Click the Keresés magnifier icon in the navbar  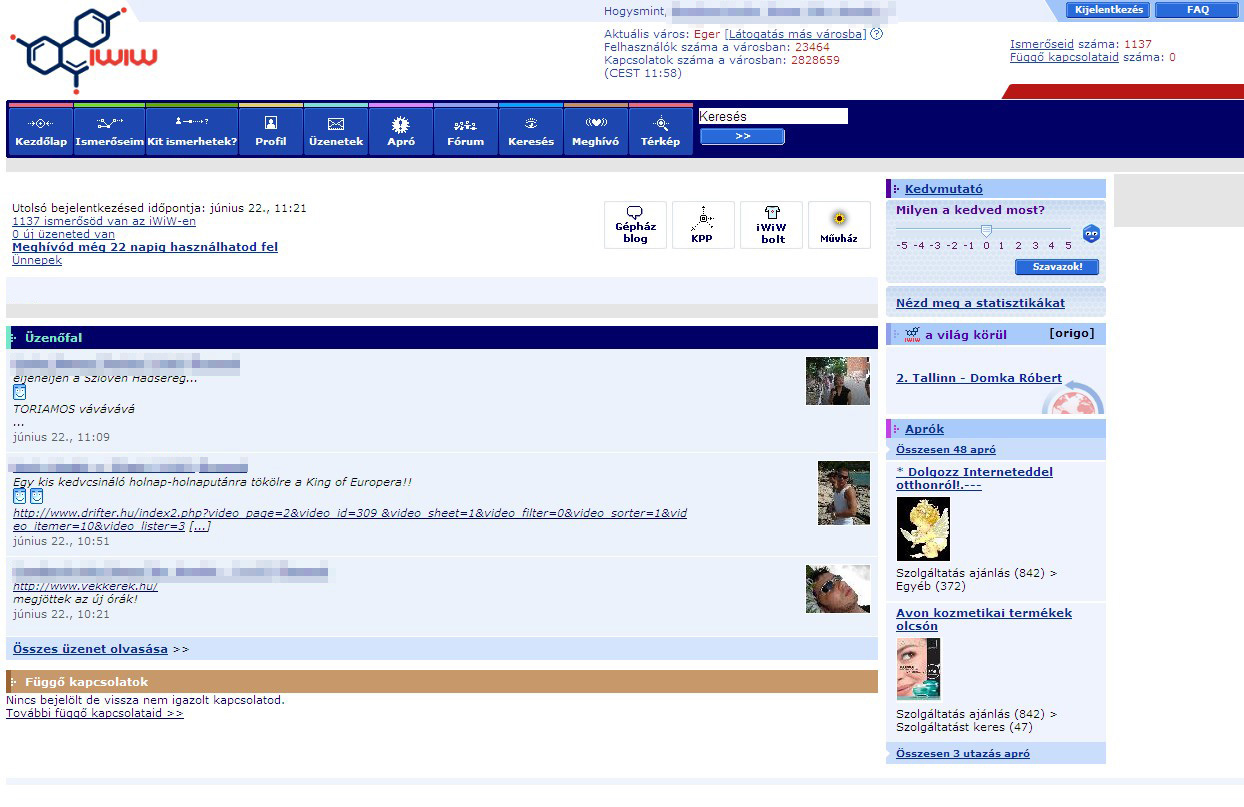tap(531, 122)
